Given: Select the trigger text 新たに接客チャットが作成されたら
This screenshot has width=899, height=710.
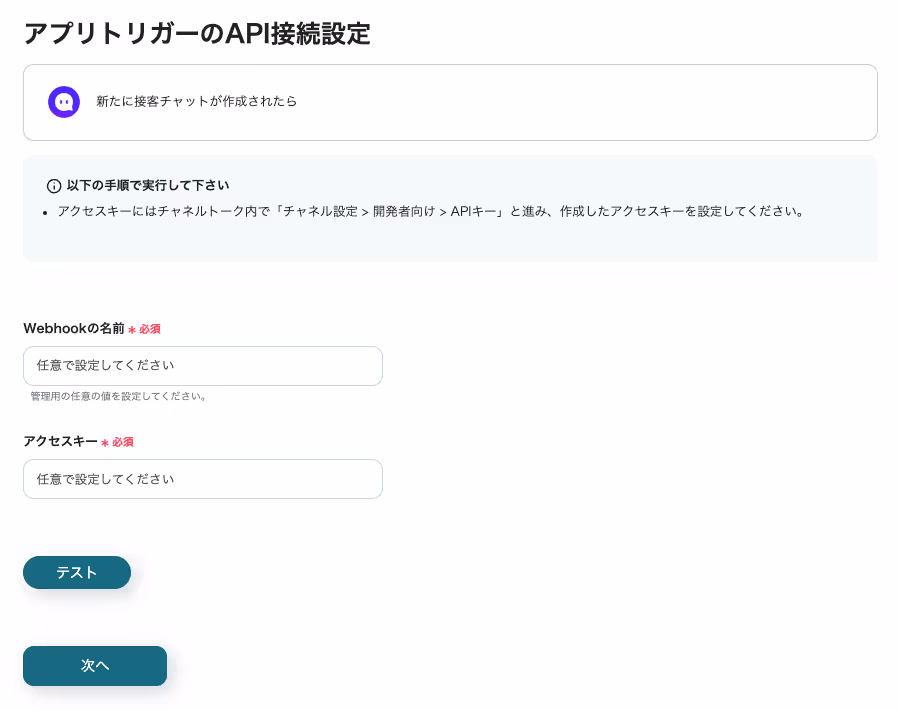Looking at the screenshot, I should pyautogui.click(x=197, y=102).
